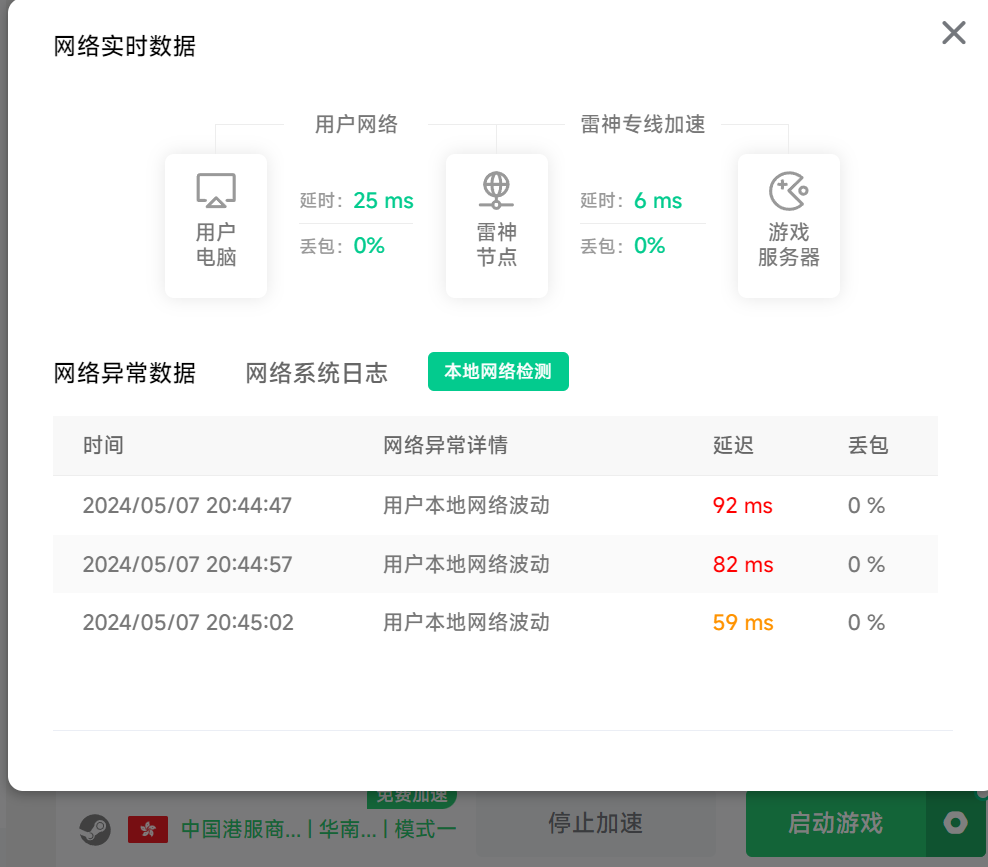Open the 中国港服商 server region selector

[240, 829]
